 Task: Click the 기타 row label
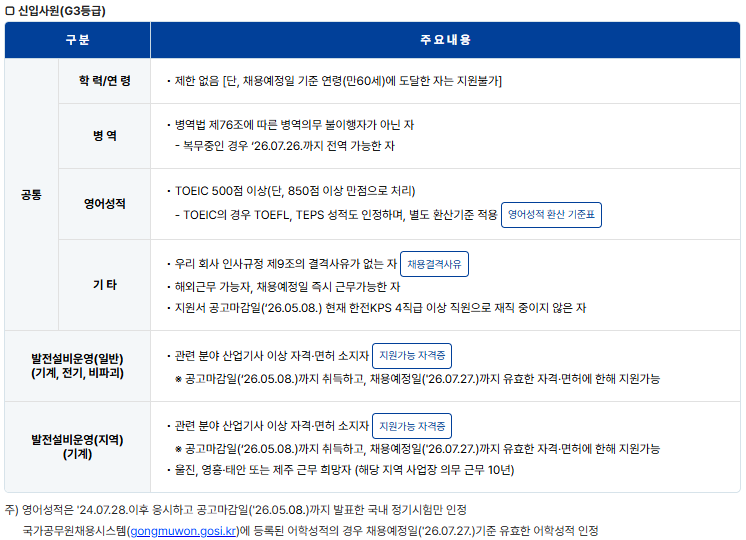(x=105, y=285)
